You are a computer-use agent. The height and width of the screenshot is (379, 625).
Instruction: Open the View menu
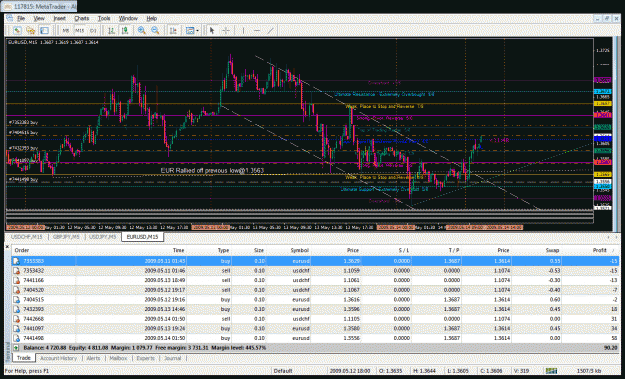tap(39, 18)
